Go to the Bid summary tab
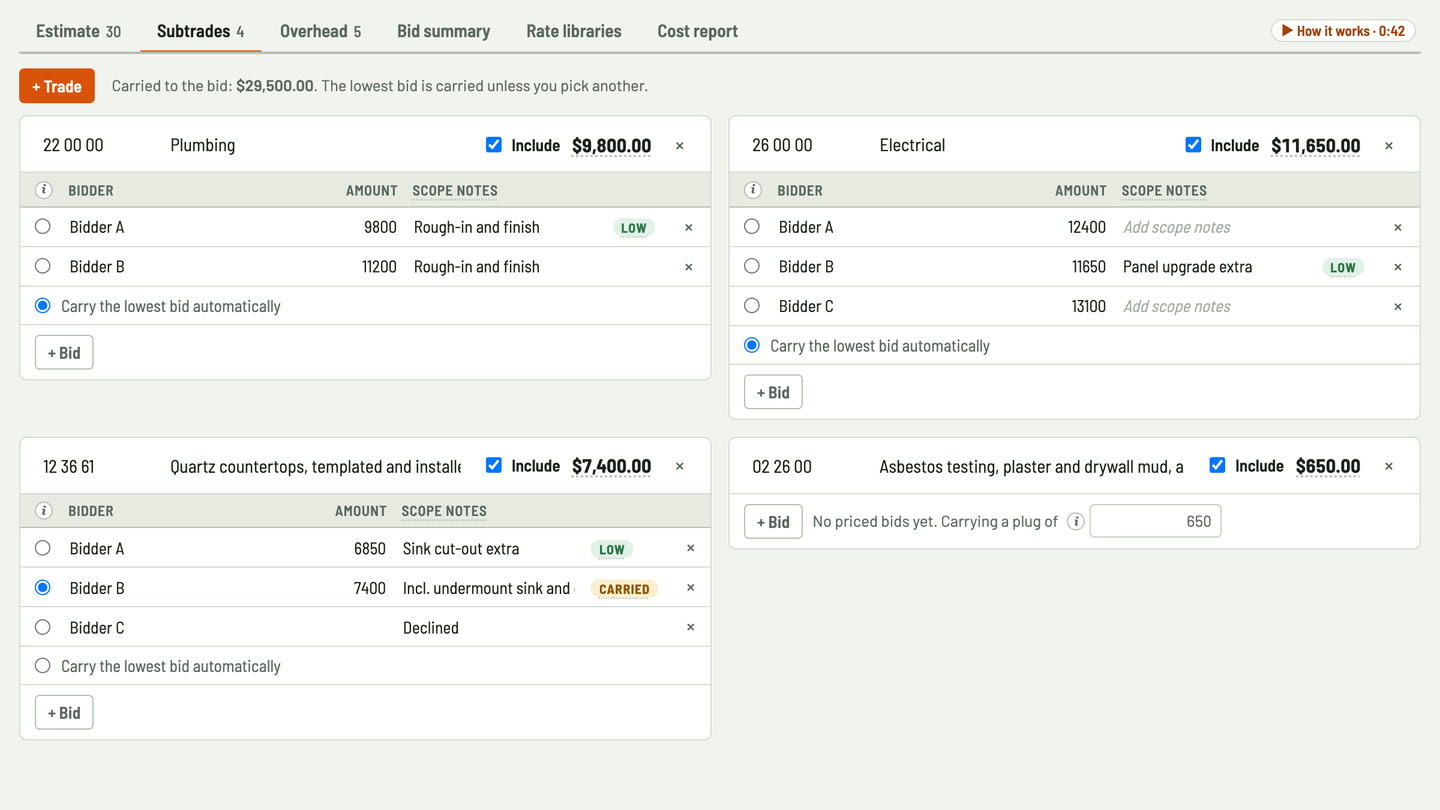Image resolution: width=1440 pixels, height=810 pixels. [x=443, y=31]
